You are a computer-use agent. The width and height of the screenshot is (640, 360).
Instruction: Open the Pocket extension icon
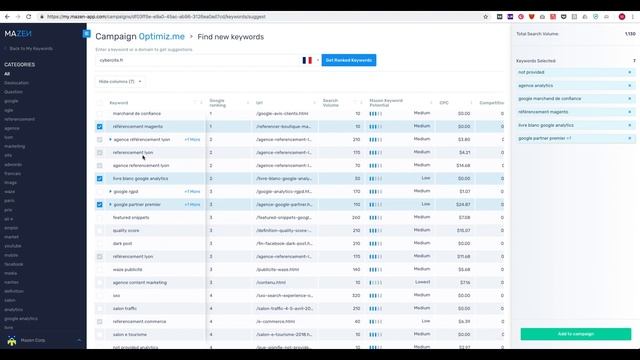coord(563,17)
